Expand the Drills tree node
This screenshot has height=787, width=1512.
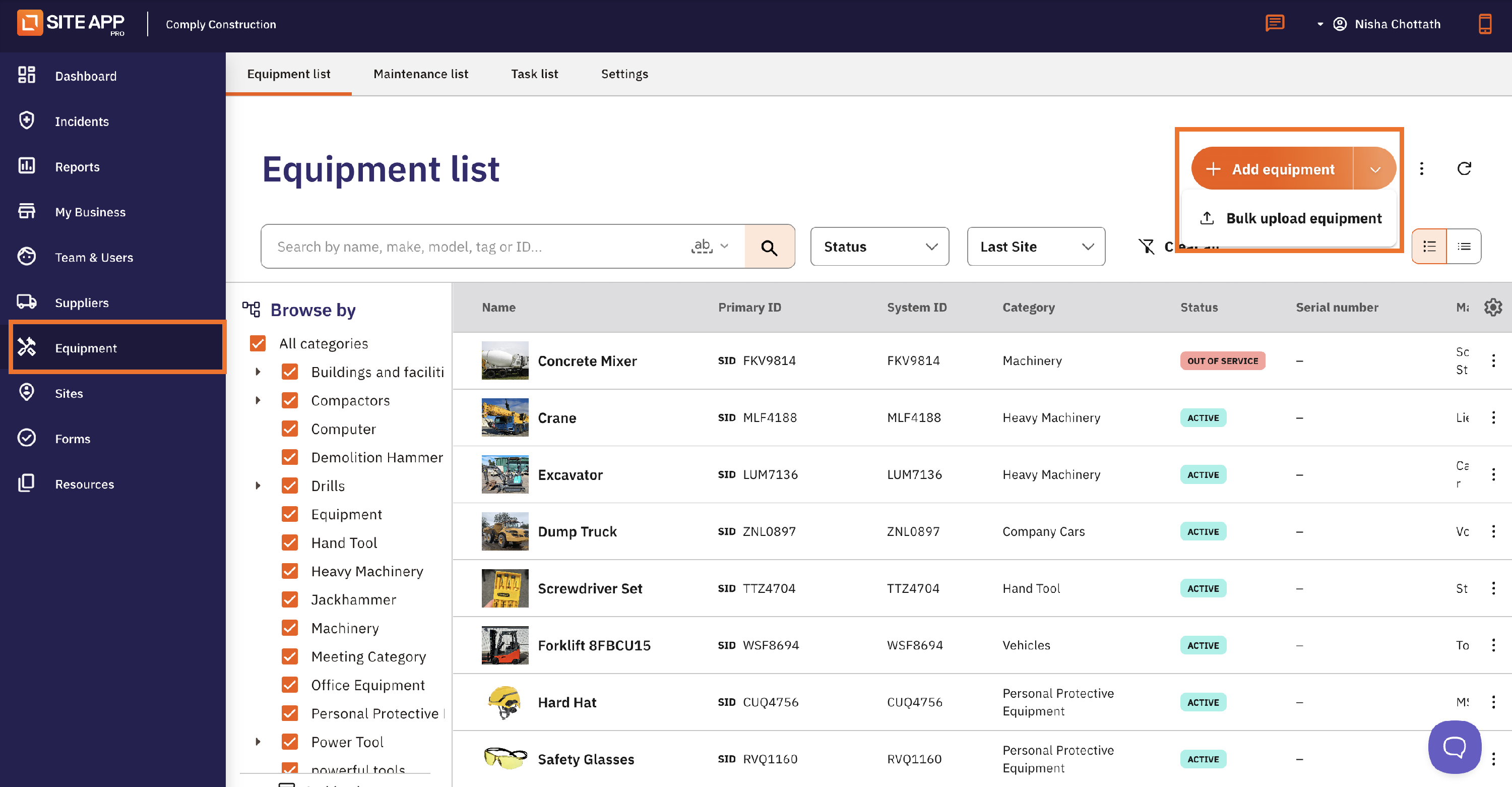click(258, 486)
